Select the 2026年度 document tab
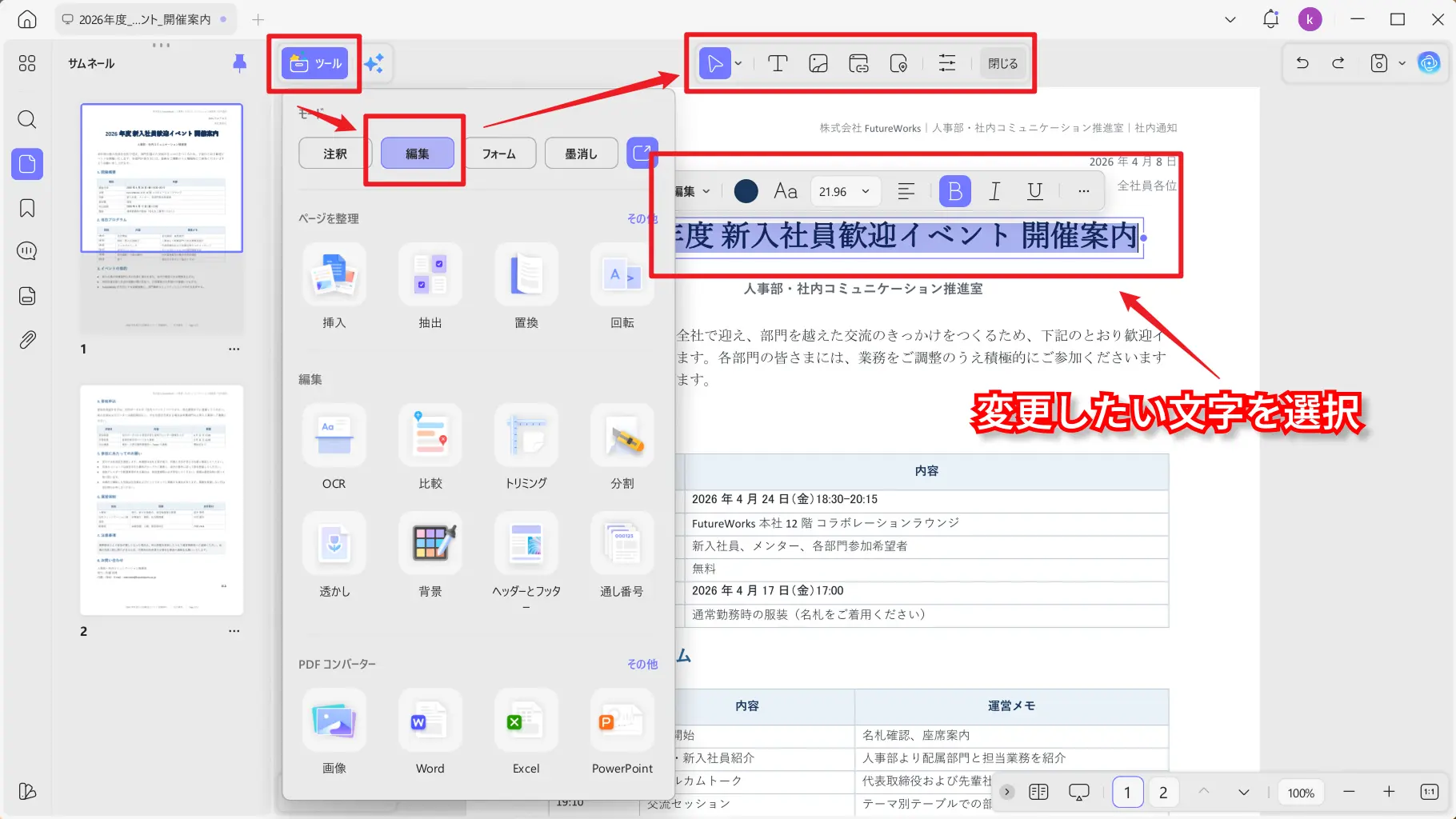 coord(144,19)
